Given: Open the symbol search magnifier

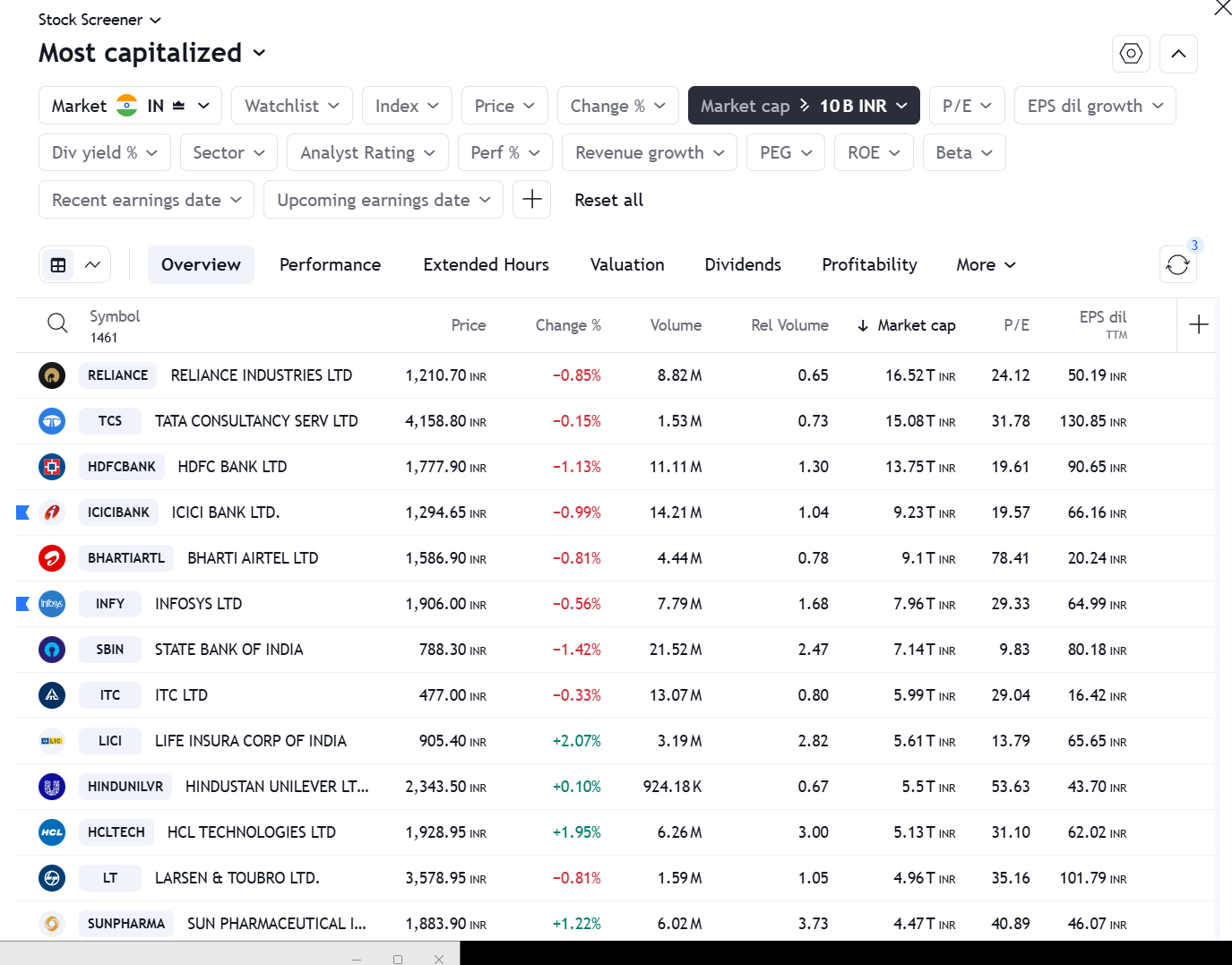Looking at the screenshot, I should click(57, 323).
